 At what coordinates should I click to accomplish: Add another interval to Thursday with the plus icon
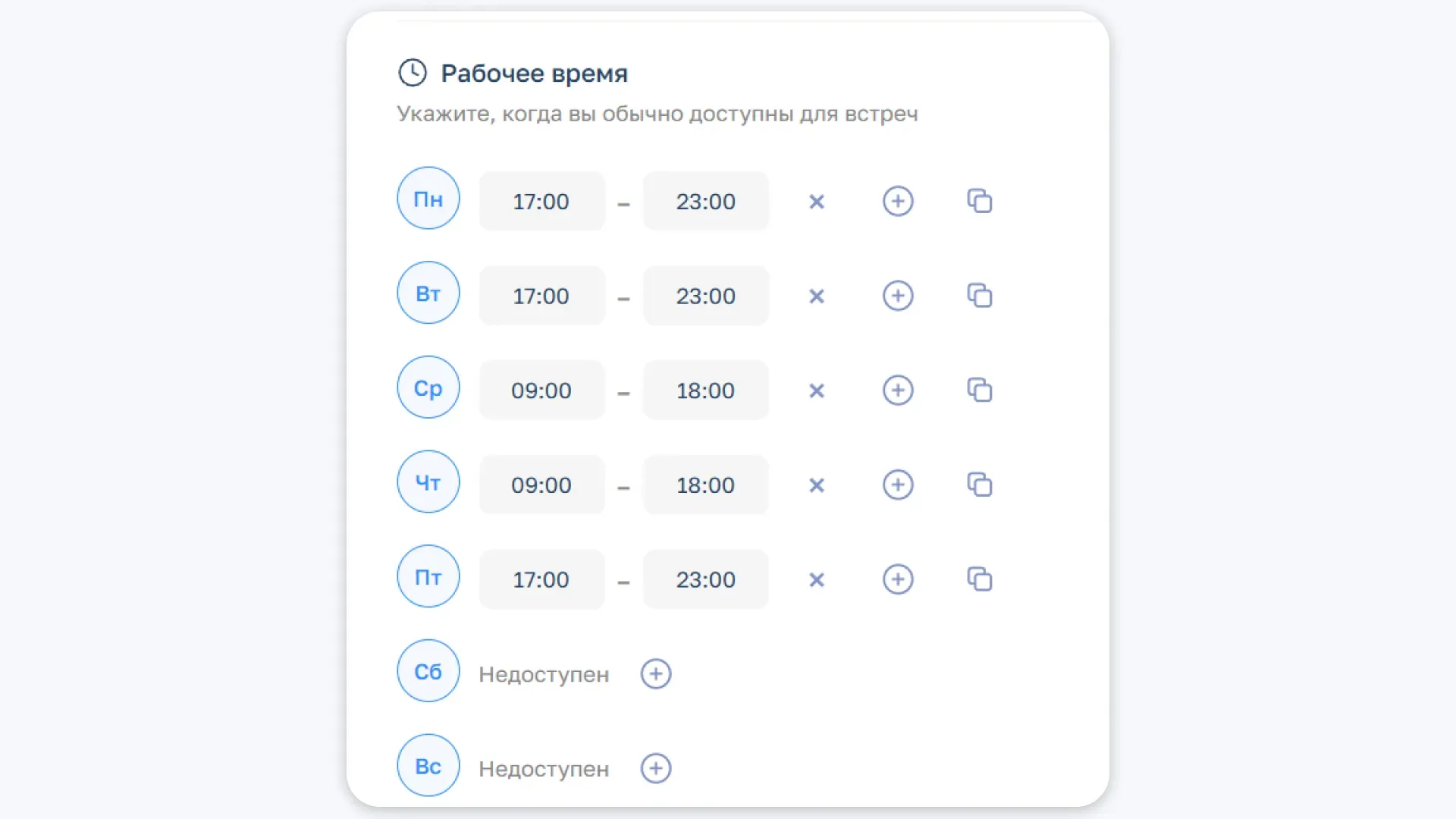[x=898, y=485]
